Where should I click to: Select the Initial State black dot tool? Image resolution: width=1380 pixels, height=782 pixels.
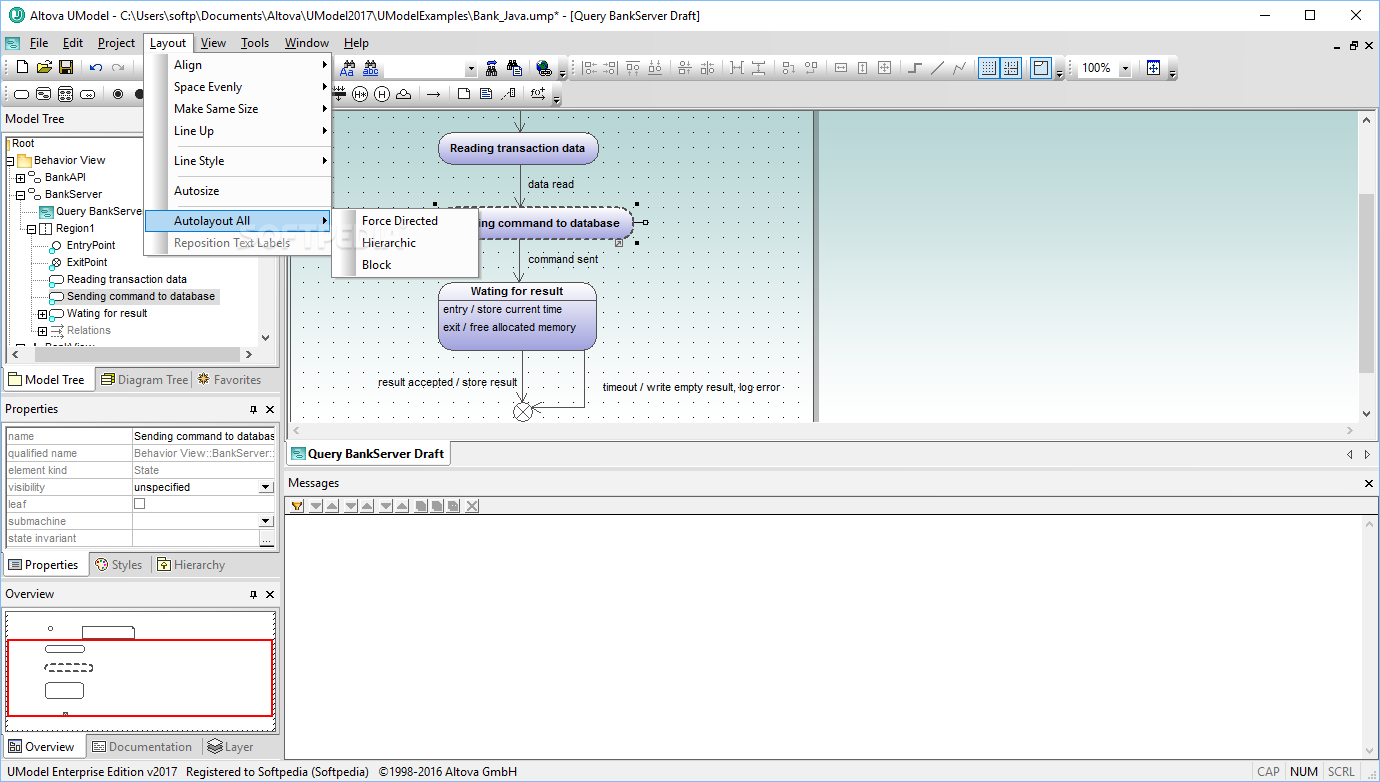139,94
